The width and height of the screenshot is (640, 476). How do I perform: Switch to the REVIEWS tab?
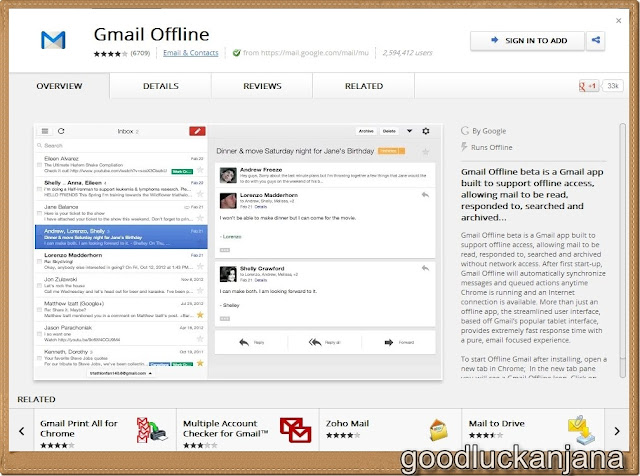tap(262, 86)
